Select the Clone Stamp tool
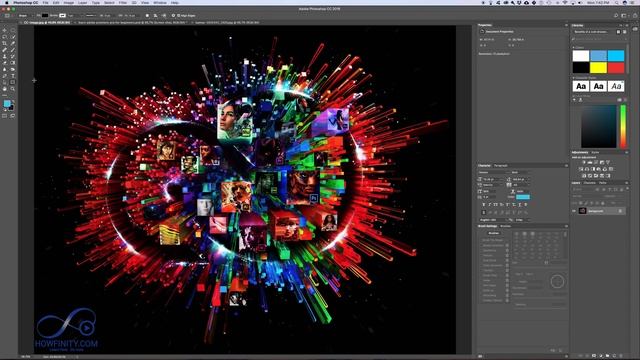 tap(4, 56)
